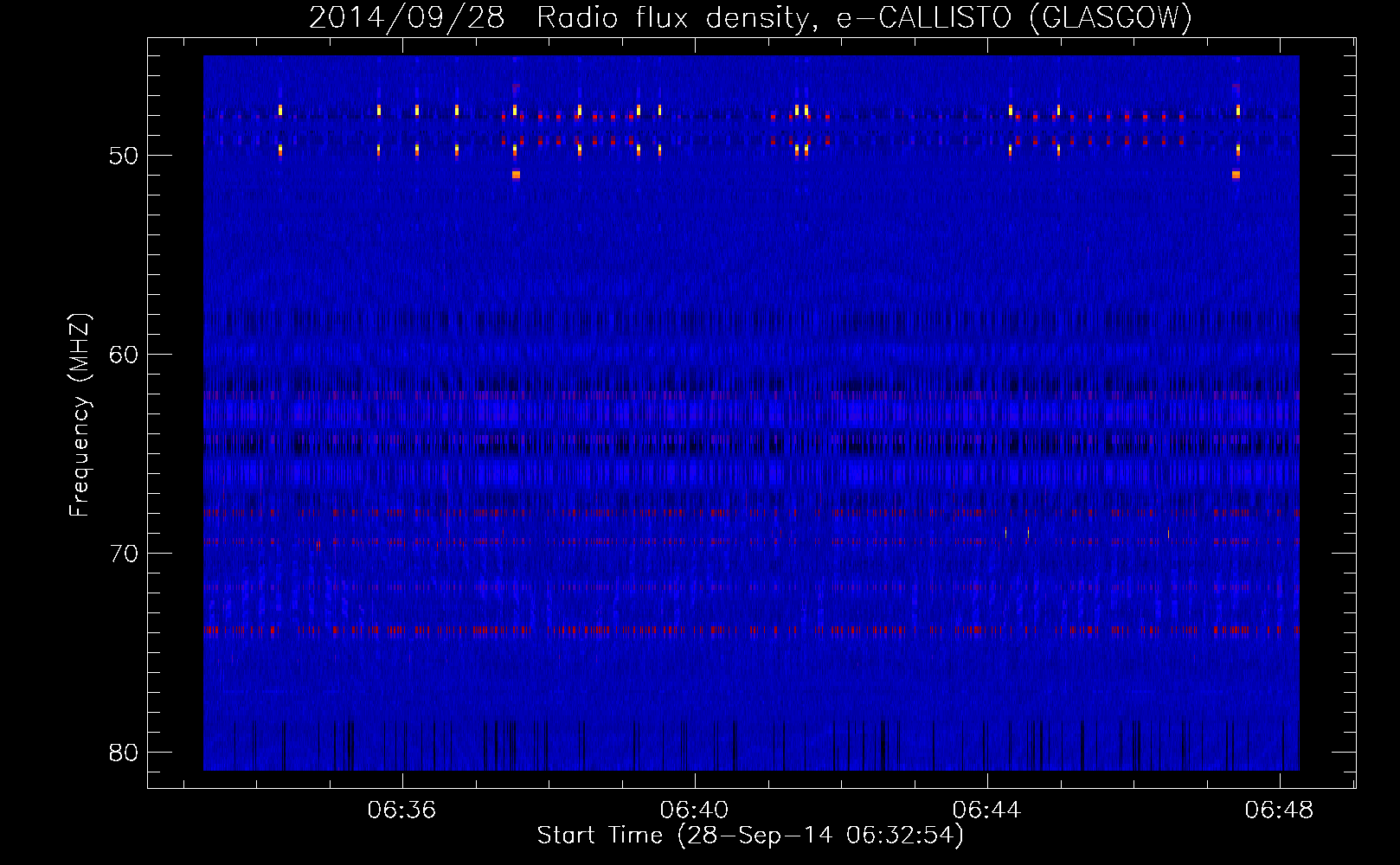Click the 06:48 time tick label
Image resolution: width=1400 pixels, height=865 pixels.
click(x=1279, y=811)
